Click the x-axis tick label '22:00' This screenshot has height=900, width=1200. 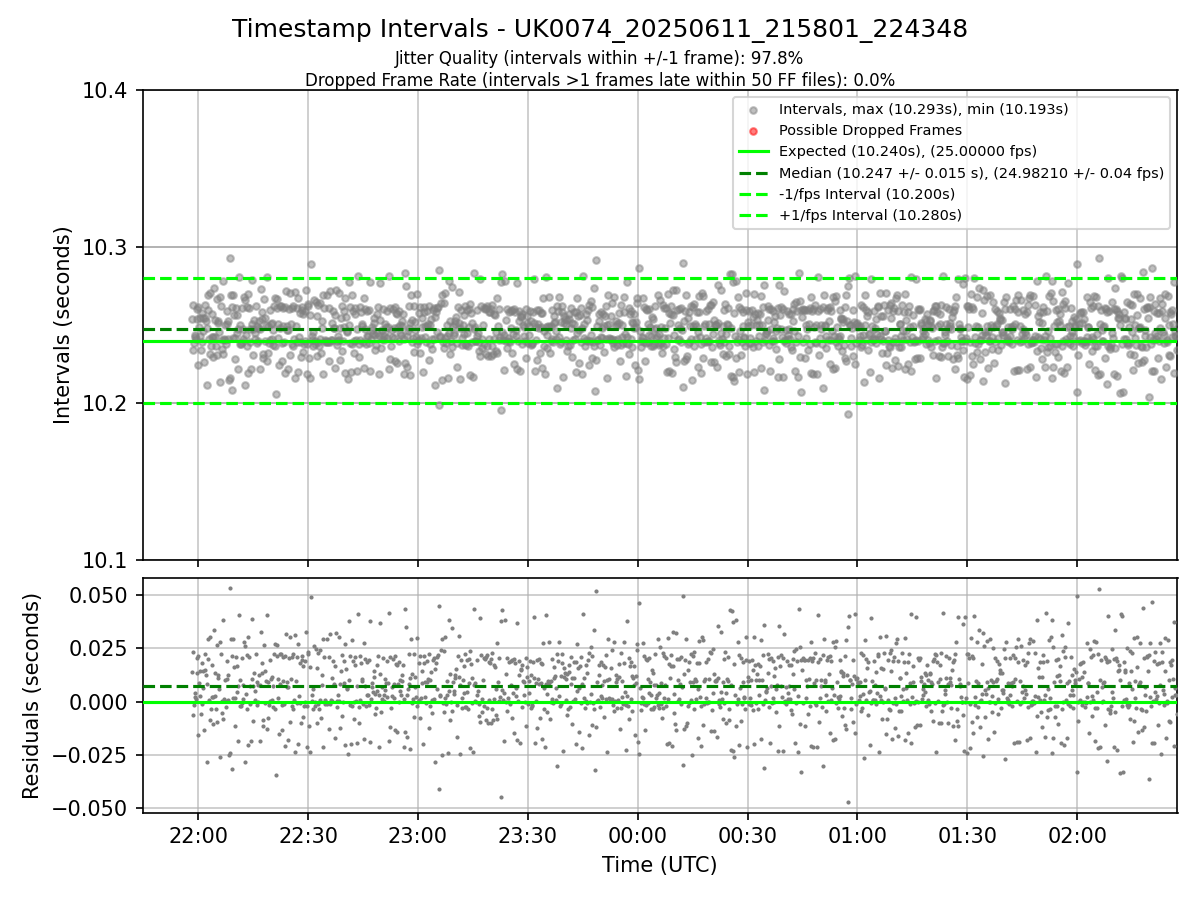click(x=198, y=834)
